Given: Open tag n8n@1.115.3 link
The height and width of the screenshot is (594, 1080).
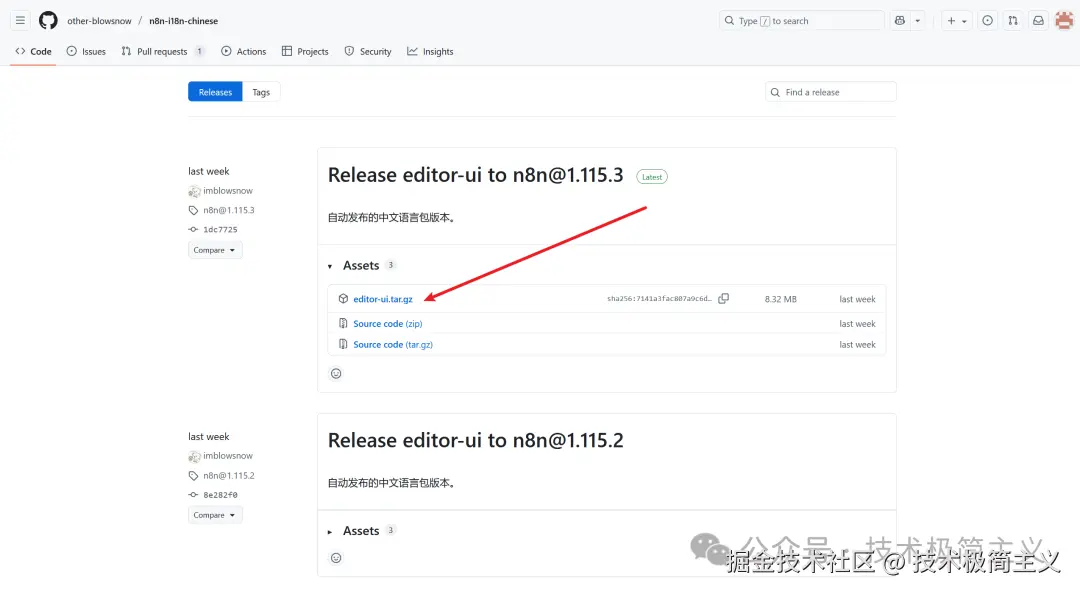Looking at the screenshot, I should [x=229, y=210].
